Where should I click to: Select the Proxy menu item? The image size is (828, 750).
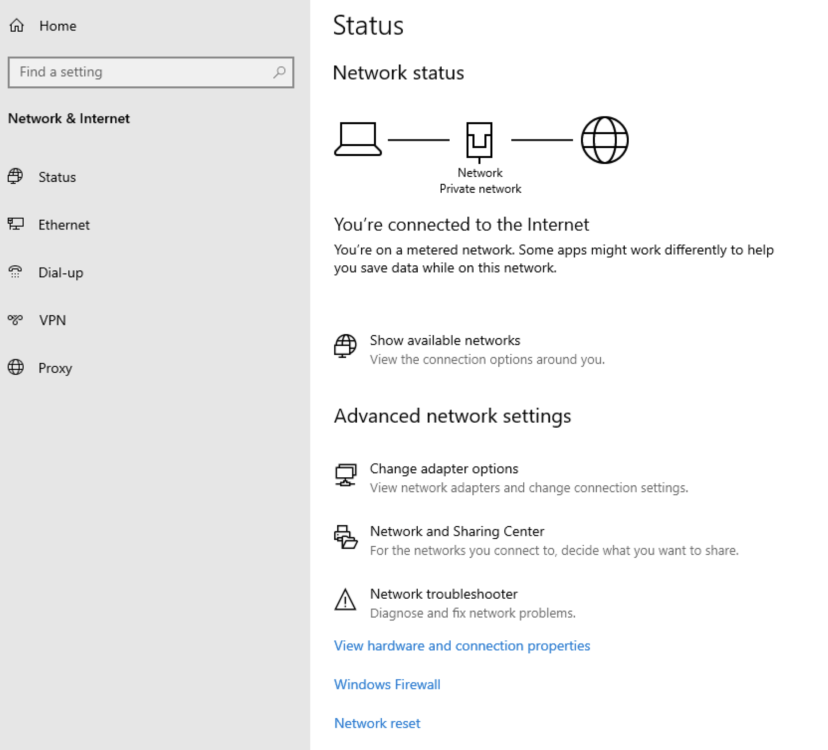coord(55,368)
